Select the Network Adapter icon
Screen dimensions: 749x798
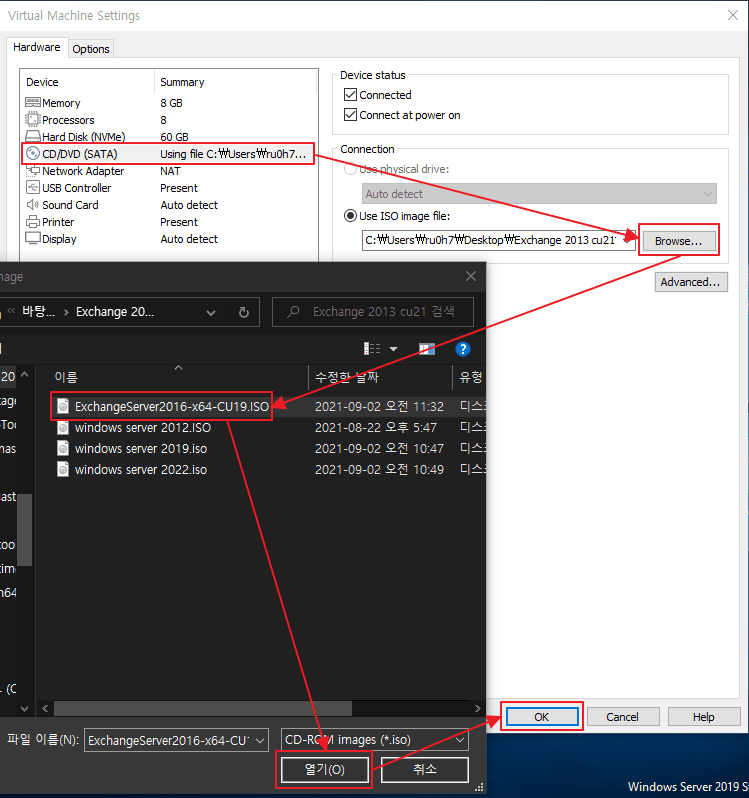point(33,170)
